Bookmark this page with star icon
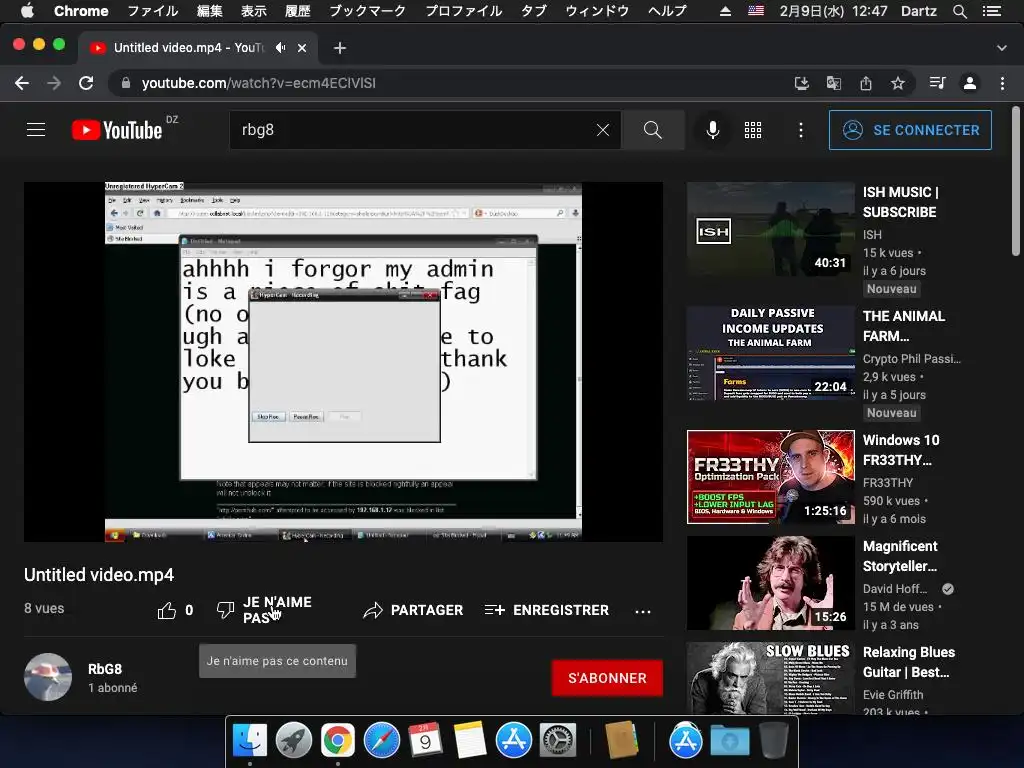This screenshot has height=768, width=1024. click(898, 83)
